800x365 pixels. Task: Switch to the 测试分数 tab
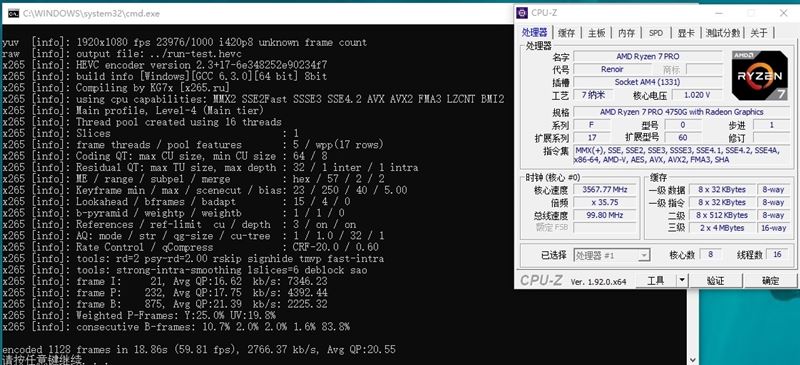[x=722, y=33]
